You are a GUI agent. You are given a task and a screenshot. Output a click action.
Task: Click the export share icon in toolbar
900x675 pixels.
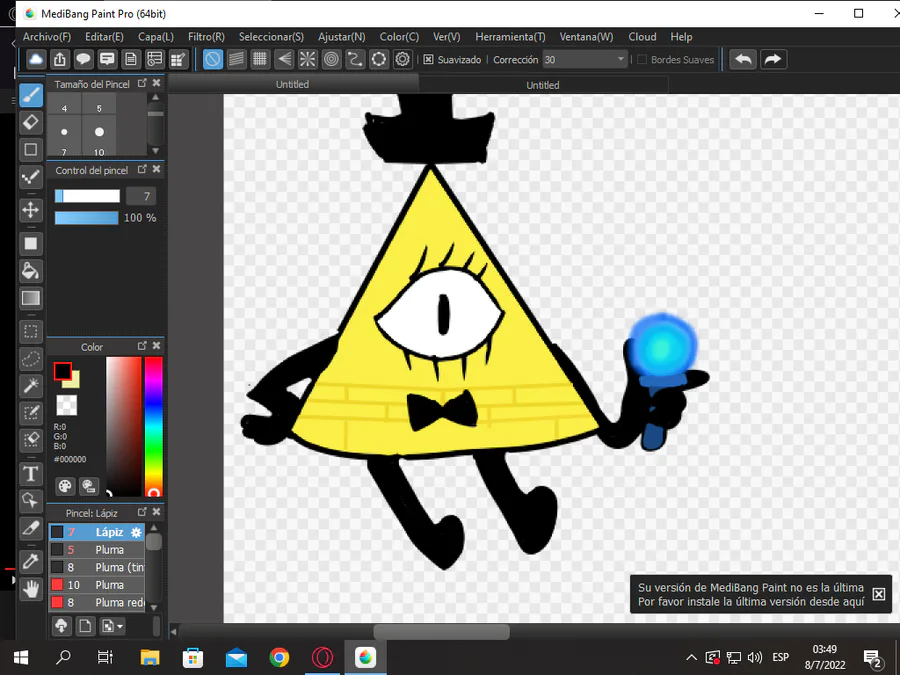(60, 59)
